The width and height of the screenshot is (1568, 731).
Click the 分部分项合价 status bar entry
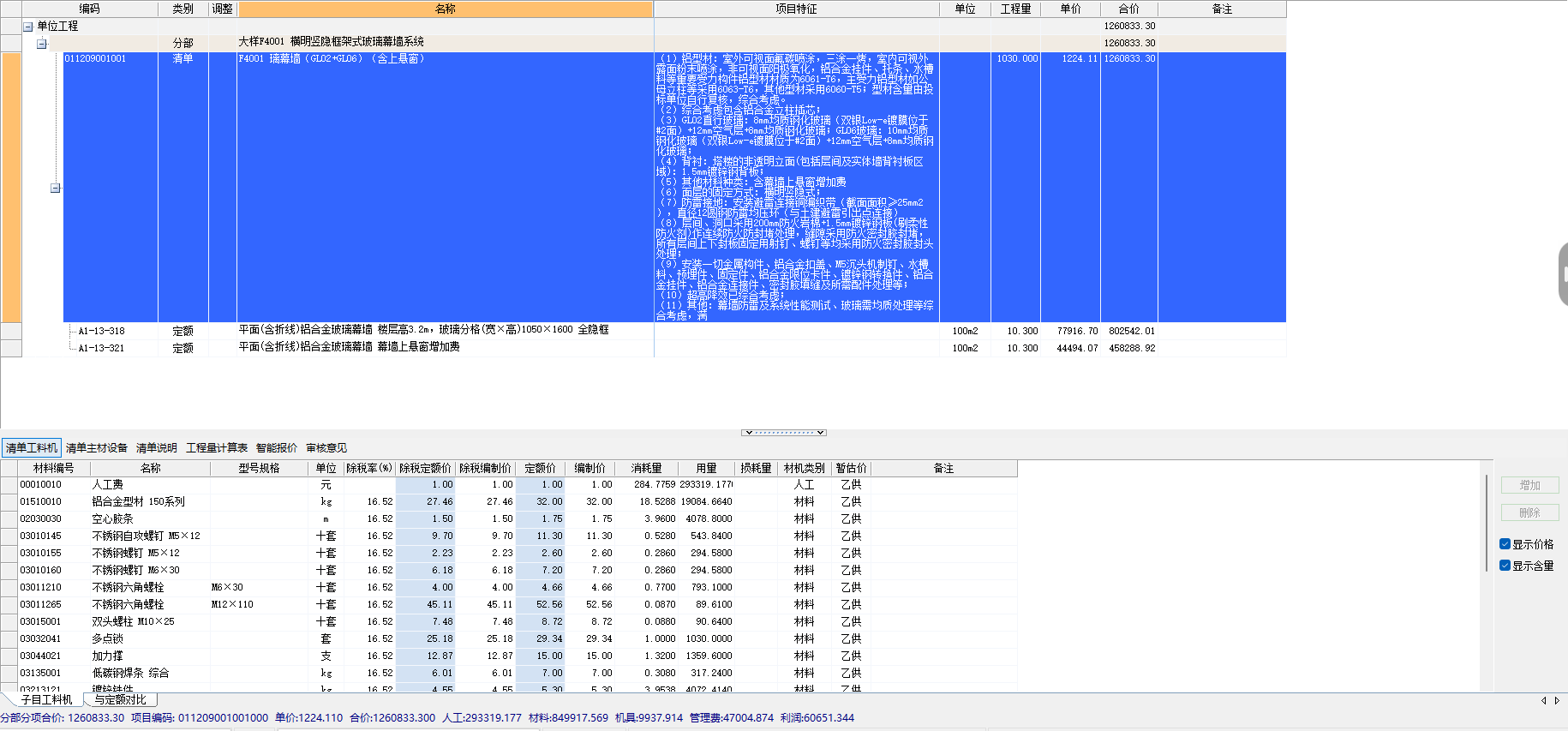62,718
